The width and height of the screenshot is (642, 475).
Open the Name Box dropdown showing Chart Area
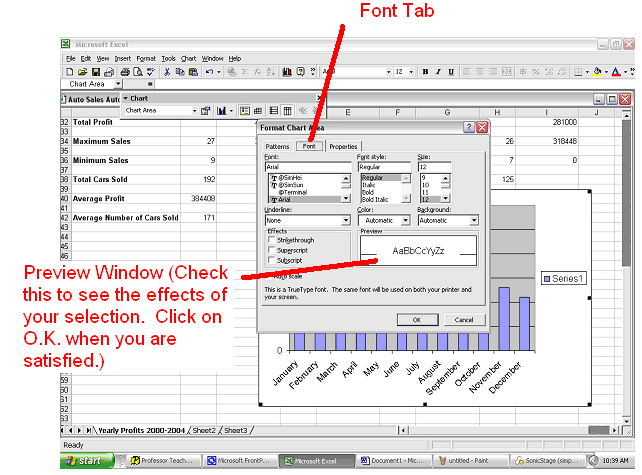point(118,84)
